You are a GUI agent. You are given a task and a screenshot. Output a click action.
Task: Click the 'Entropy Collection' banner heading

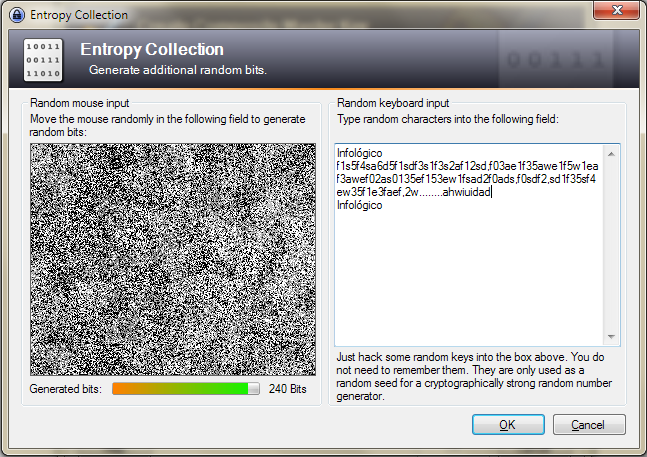click(152, 49)
